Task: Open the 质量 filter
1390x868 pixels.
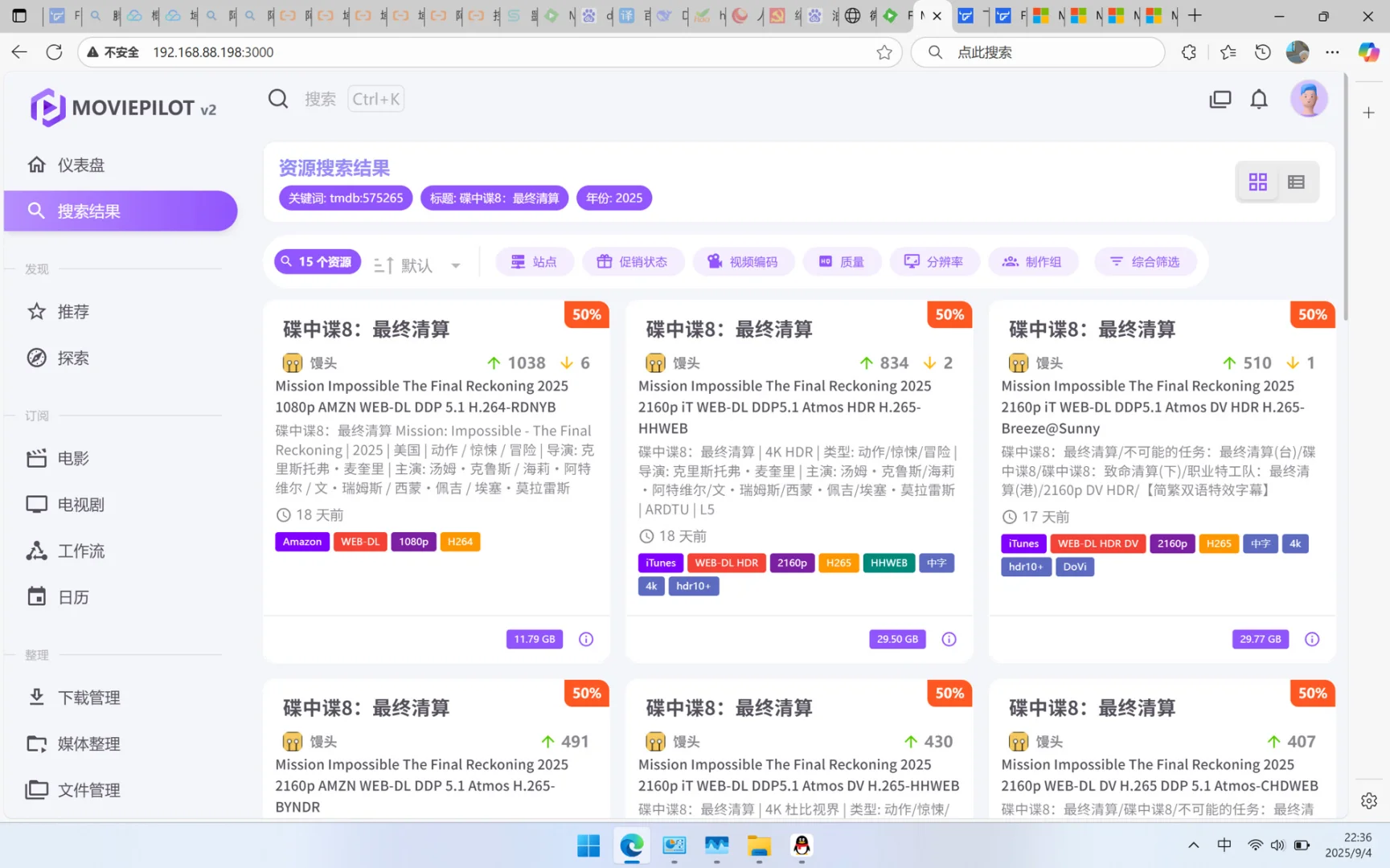Action: click(842, 262)
